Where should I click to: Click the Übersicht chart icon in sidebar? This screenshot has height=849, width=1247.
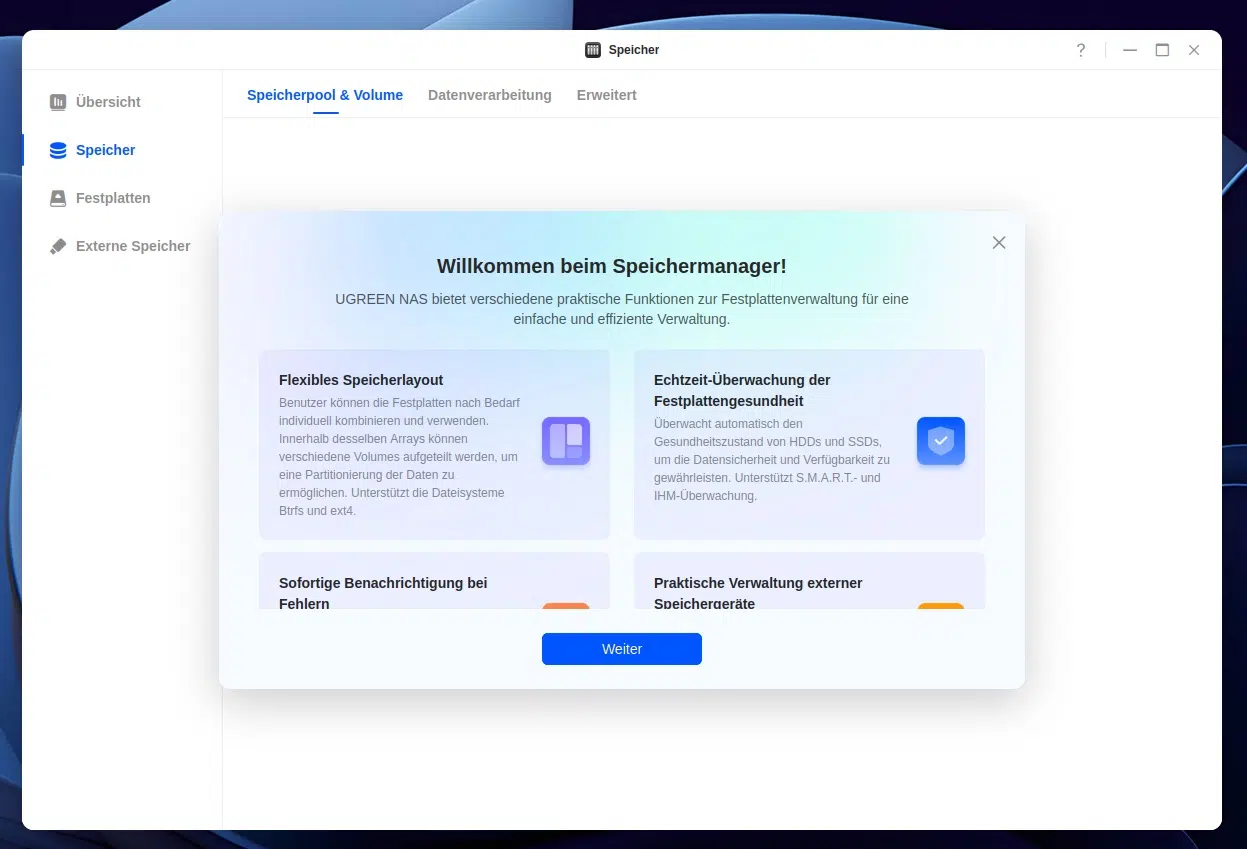(x=58, y=102)
